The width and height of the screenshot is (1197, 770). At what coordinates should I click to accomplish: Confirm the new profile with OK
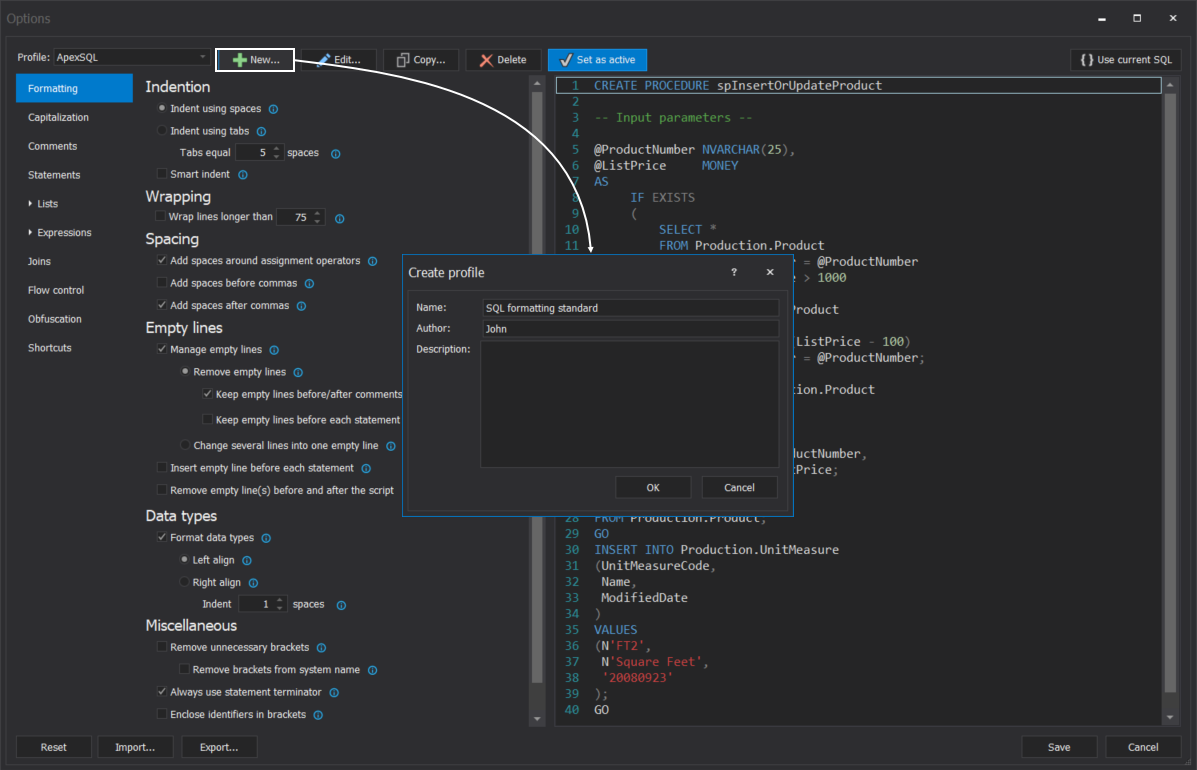click(x=653, y=487)
